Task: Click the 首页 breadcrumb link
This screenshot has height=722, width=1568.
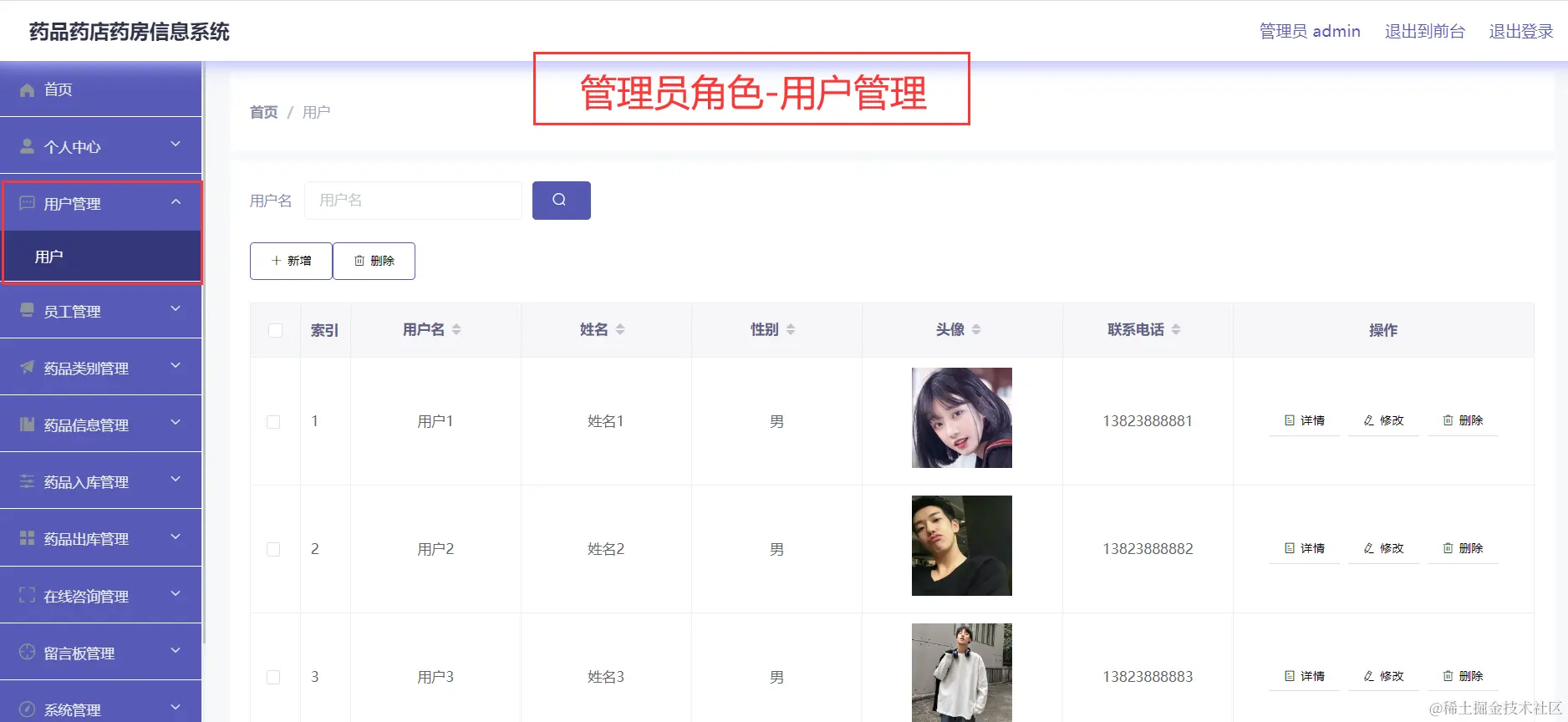Action: point(263,112)
